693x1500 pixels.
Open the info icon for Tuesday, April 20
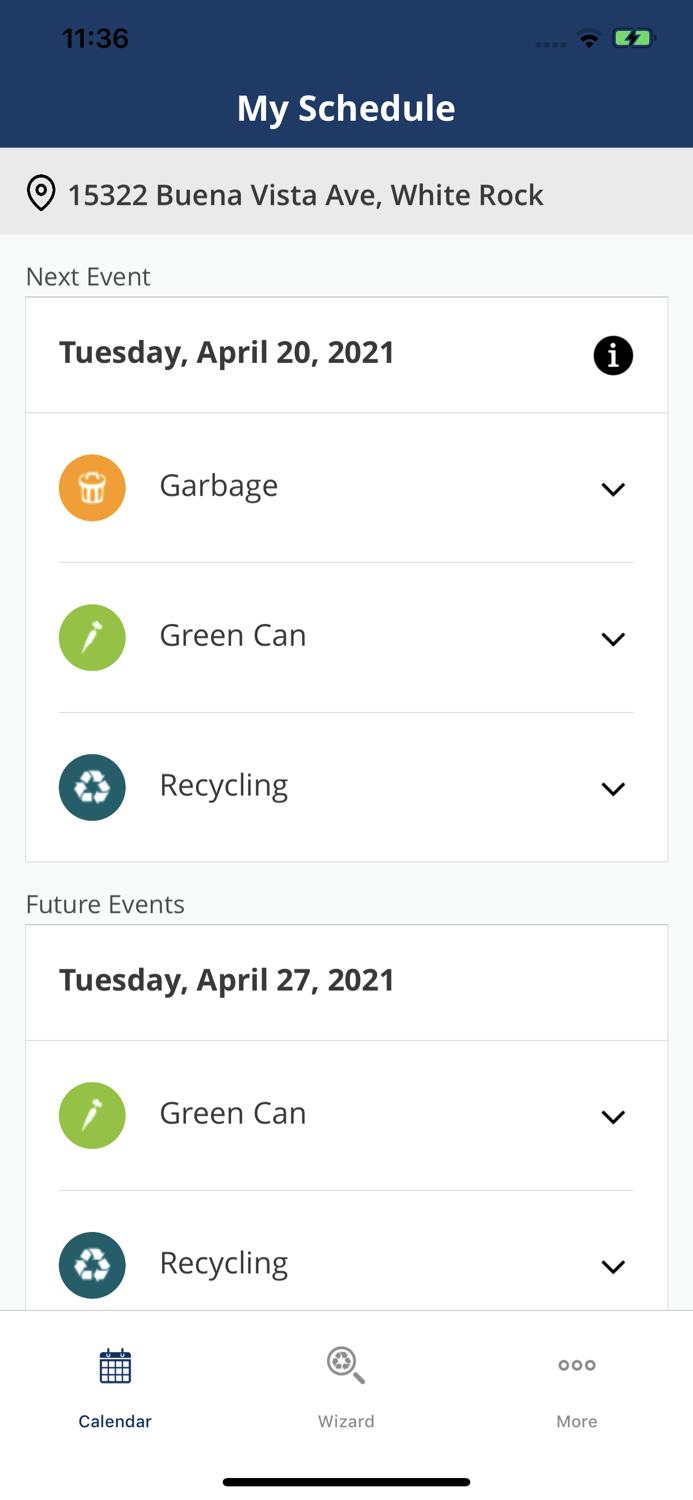click(613, 355)
